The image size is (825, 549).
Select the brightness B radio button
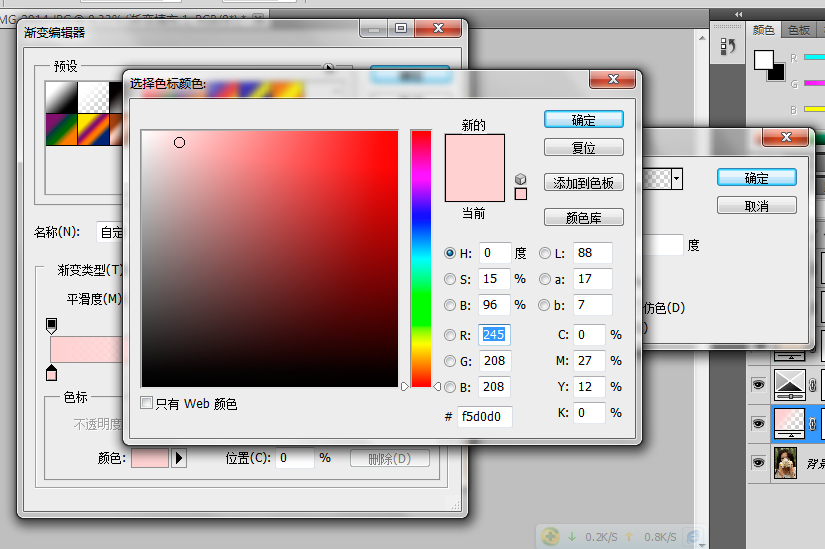(450, 305)
